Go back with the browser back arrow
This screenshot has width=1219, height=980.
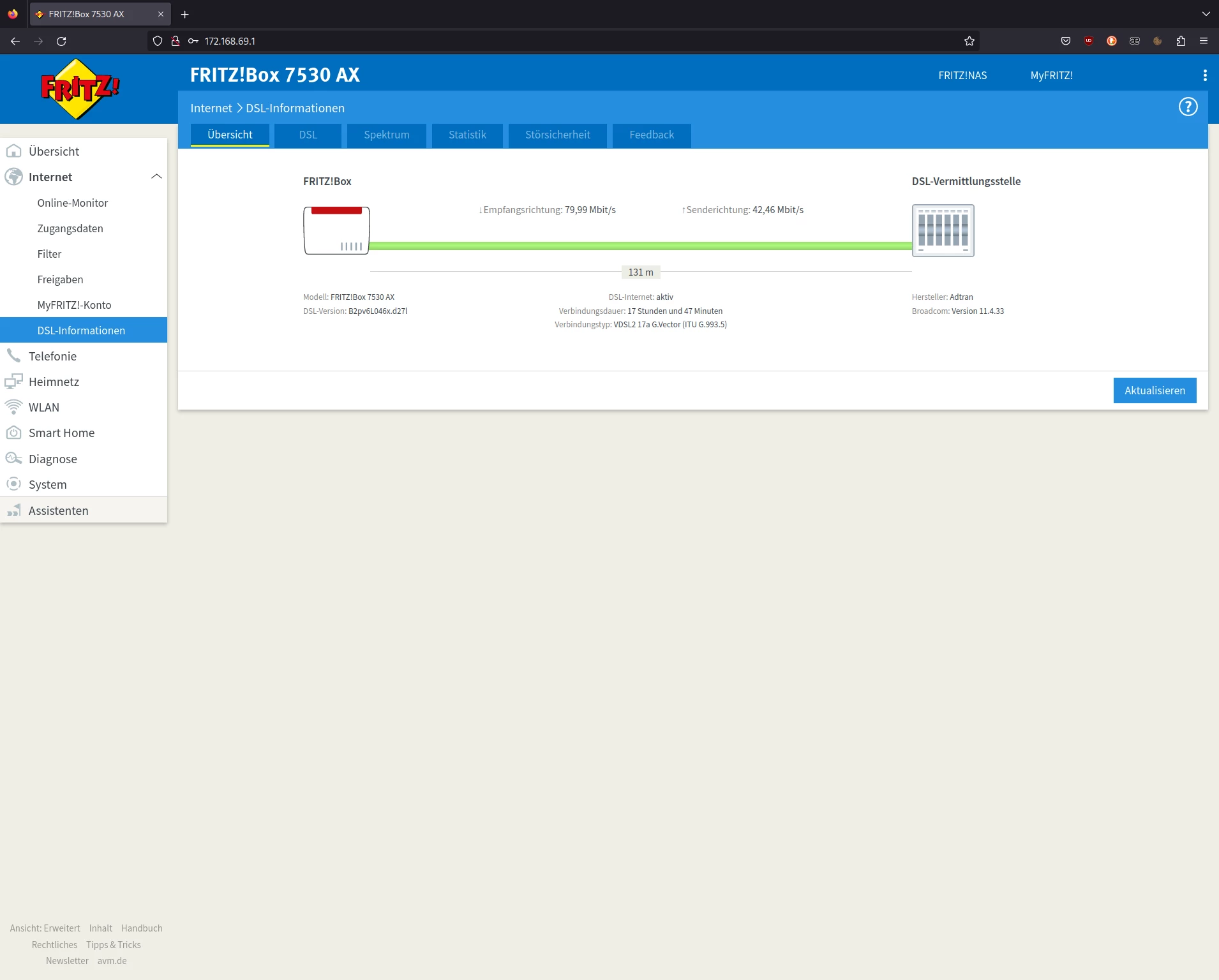pyautogui.click(x=15, y=41)
